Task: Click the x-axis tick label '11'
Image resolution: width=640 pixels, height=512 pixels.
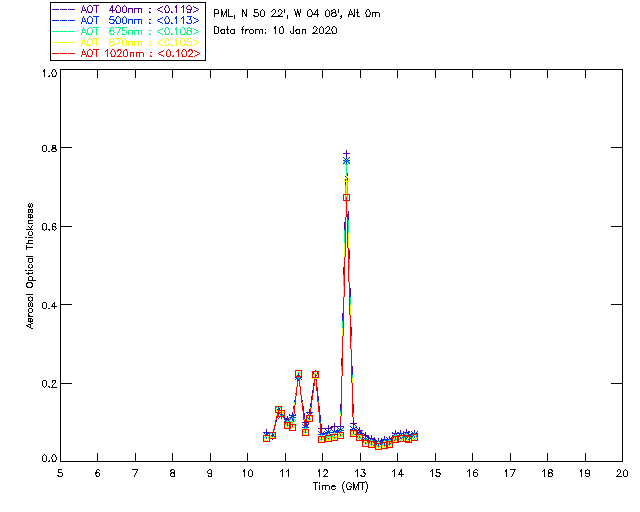Action: (285, 473)
